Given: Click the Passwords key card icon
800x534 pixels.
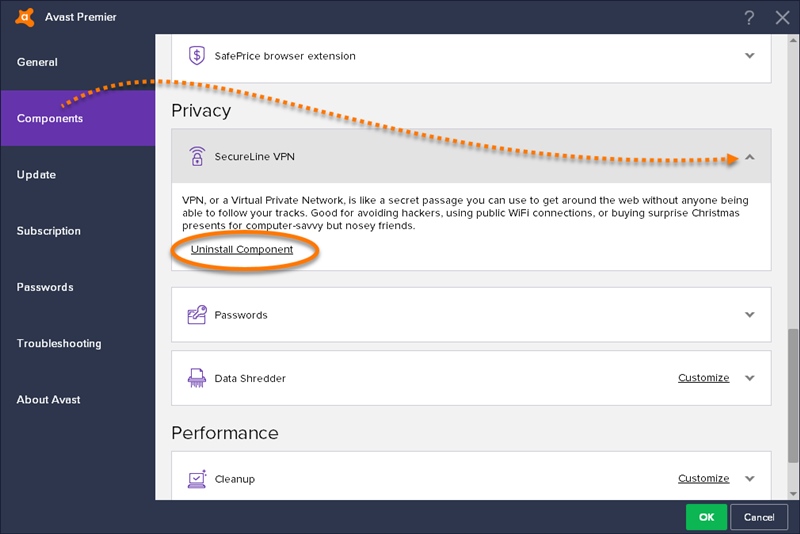Looking at the screenshot, I should pyautogui.click(x=197, y=315).
